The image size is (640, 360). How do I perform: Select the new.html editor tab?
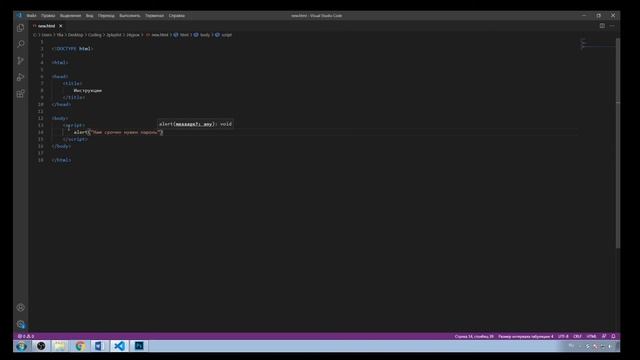pos(46,26)
